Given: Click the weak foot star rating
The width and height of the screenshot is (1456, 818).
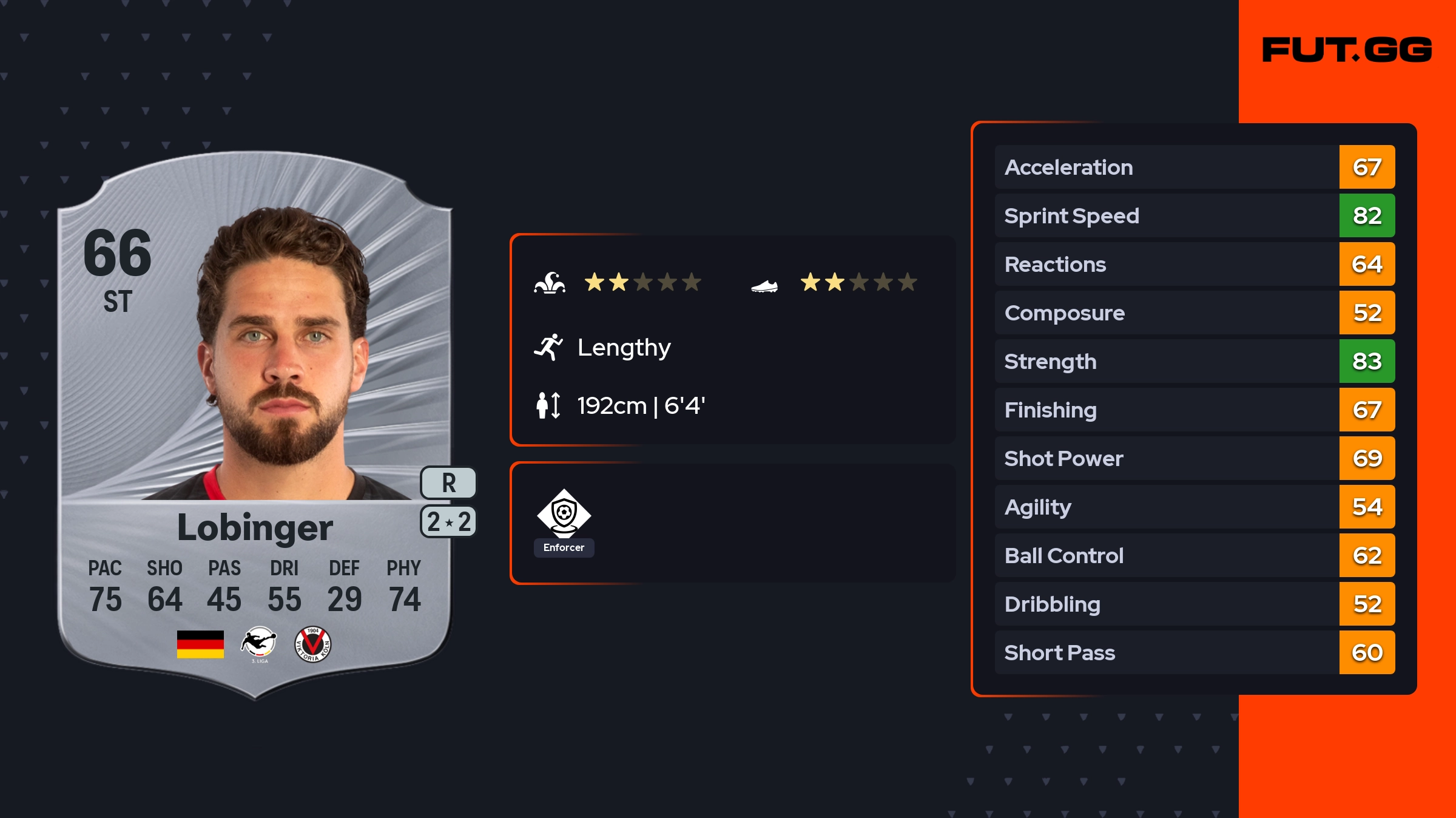Looking at the screenshot, I should (858, 283).
